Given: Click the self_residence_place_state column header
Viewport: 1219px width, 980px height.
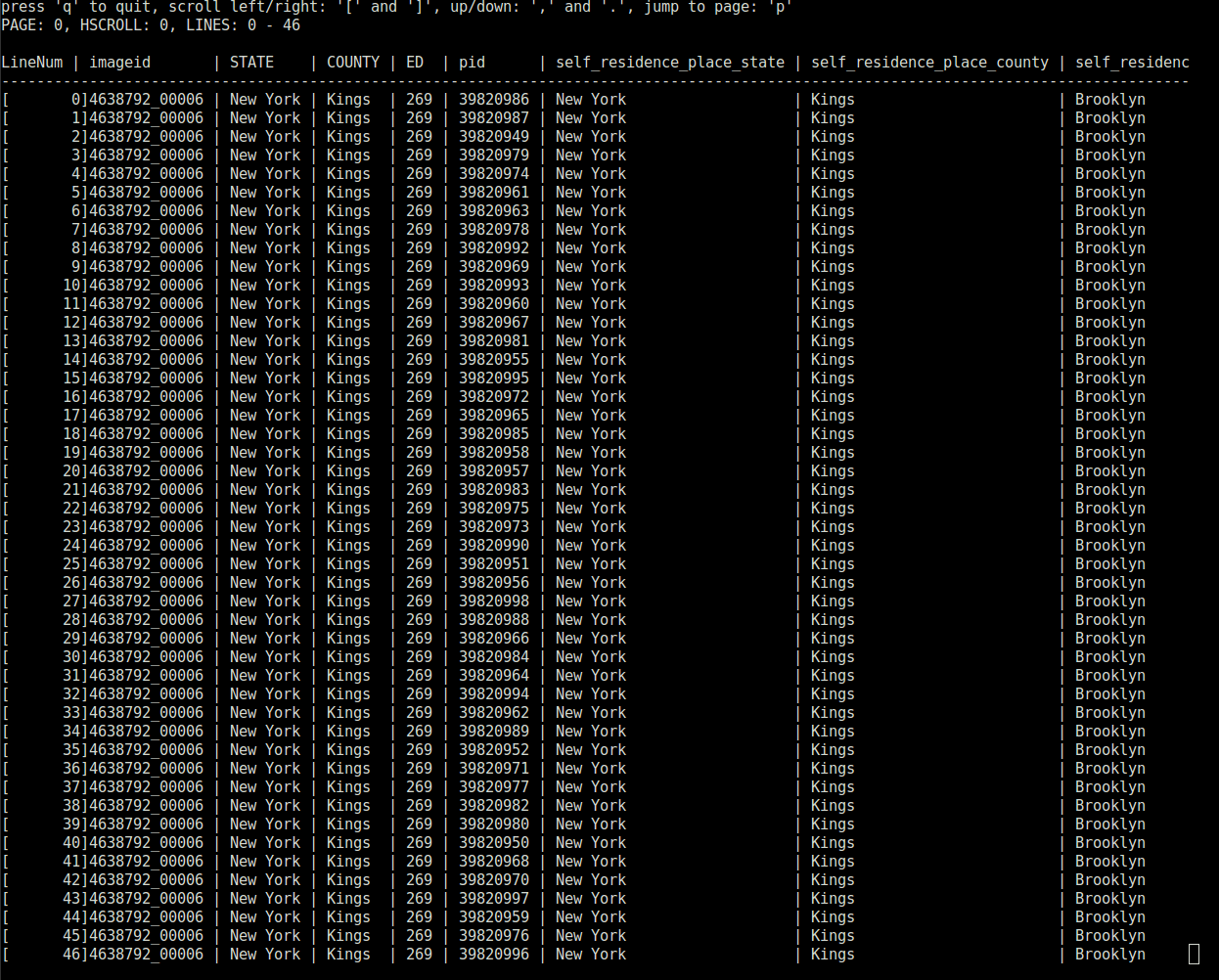Looking at the screenshot, I should tap(670, 63).
